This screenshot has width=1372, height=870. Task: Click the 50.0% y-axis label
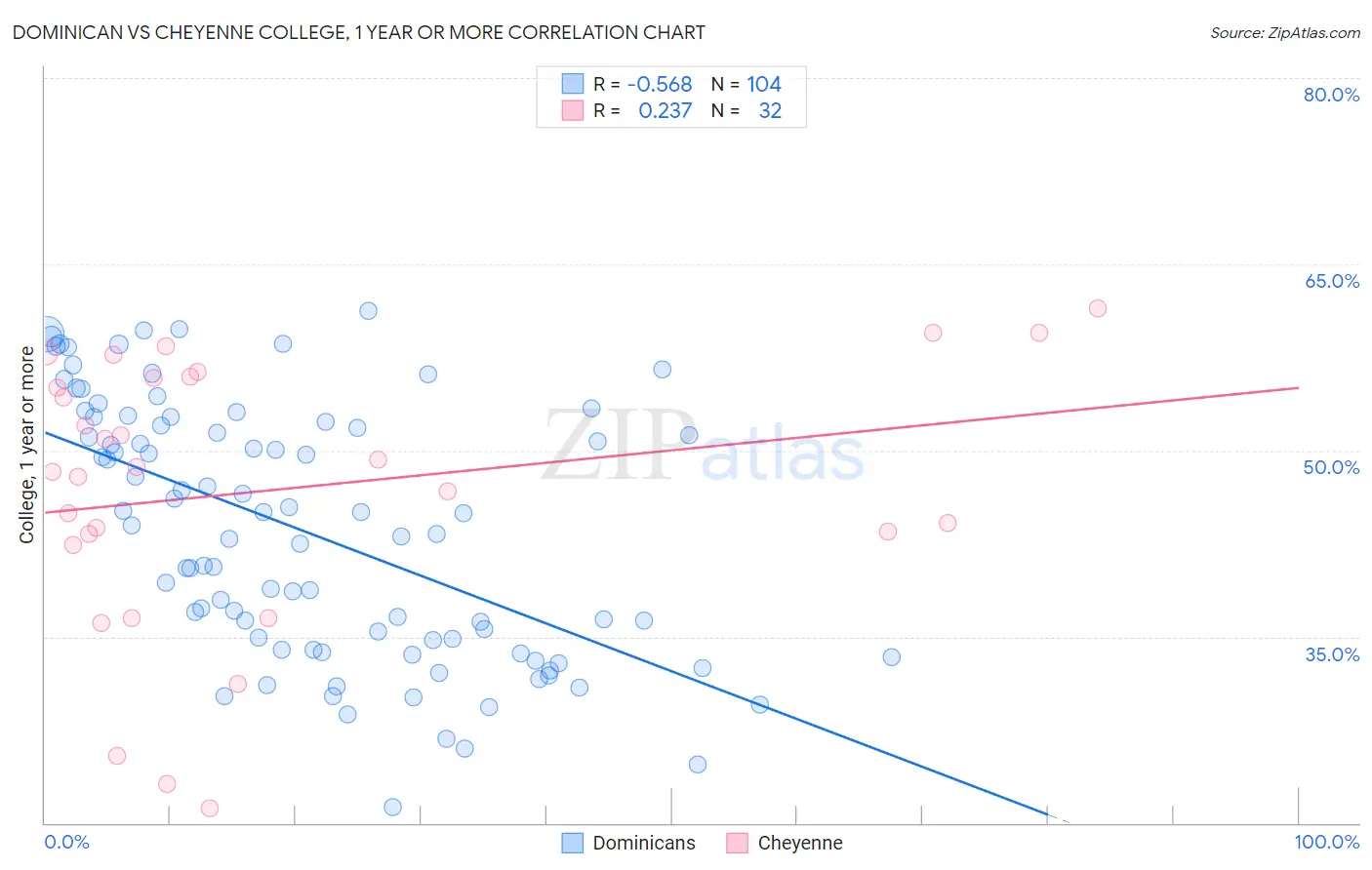[1331, 467]
